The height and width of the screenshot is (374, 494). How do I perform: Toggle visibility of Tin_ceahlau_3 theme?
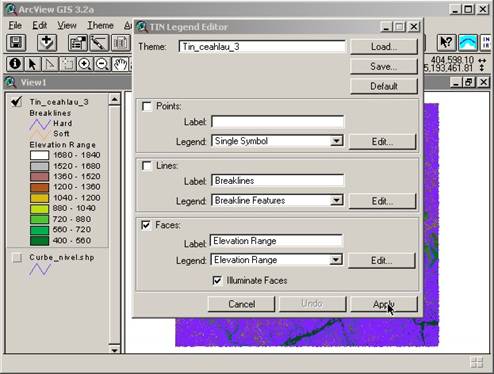17,101
